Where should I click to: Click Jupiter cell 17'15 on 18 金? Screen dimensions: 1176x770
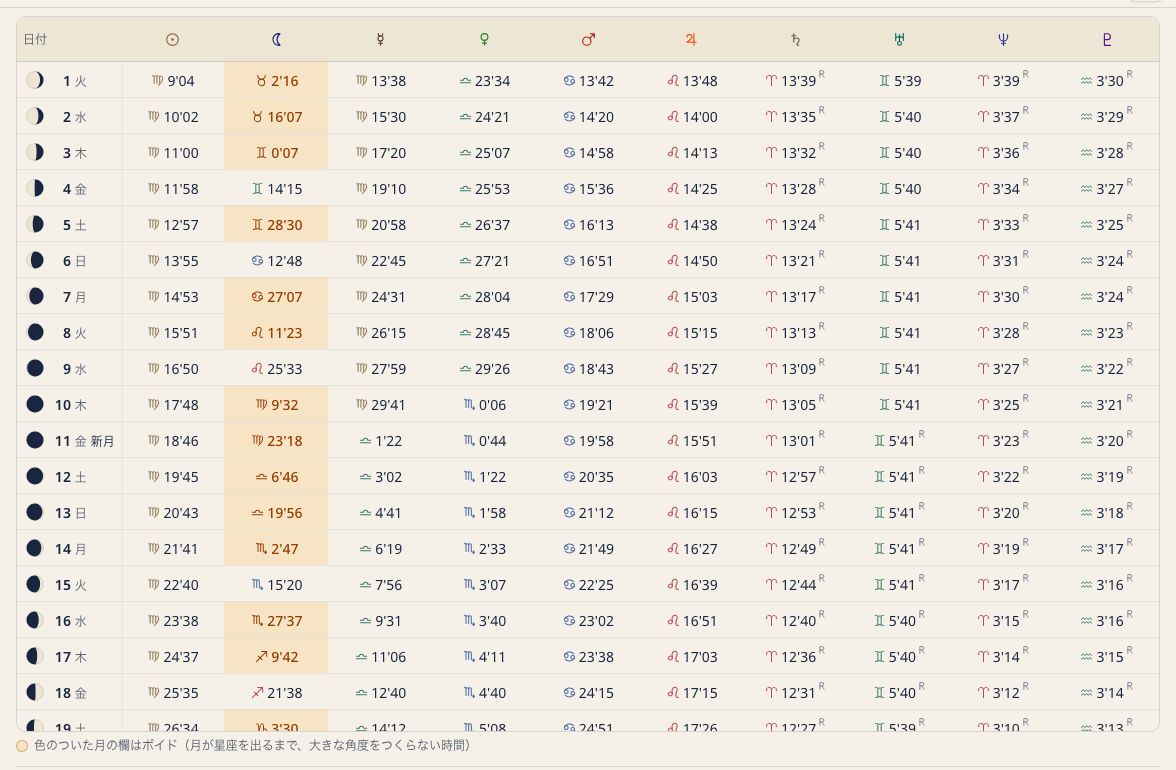pos(692,693)
